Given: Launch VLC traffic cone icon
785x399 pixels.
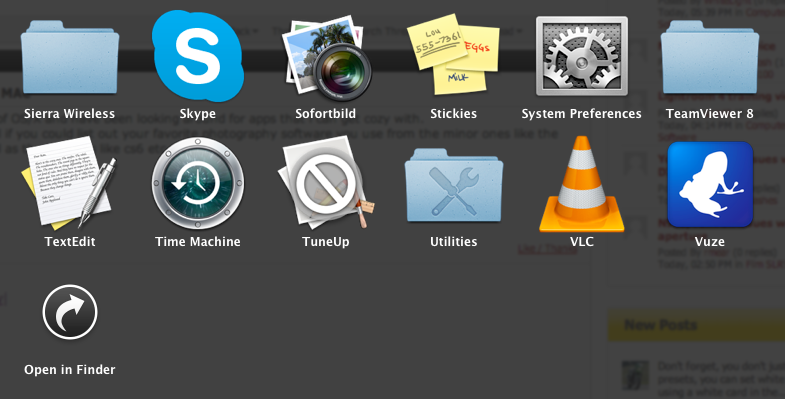Looking at the screenshot, I should pos(581,184).
